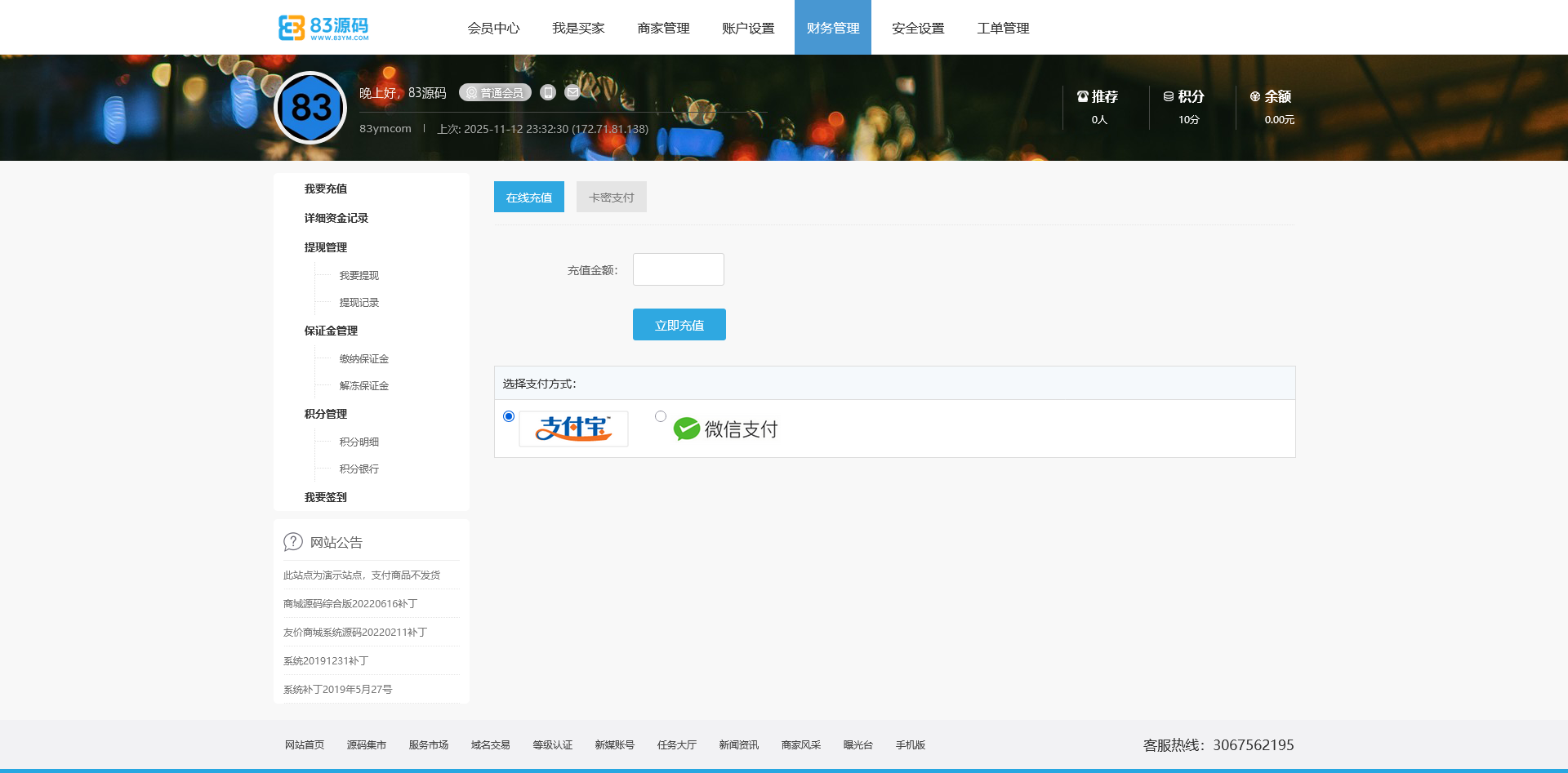The width and height of the screenshot is (1568, 773).
Task: Click the 普通会员 membership badge
Action: (x=495, y=92)
